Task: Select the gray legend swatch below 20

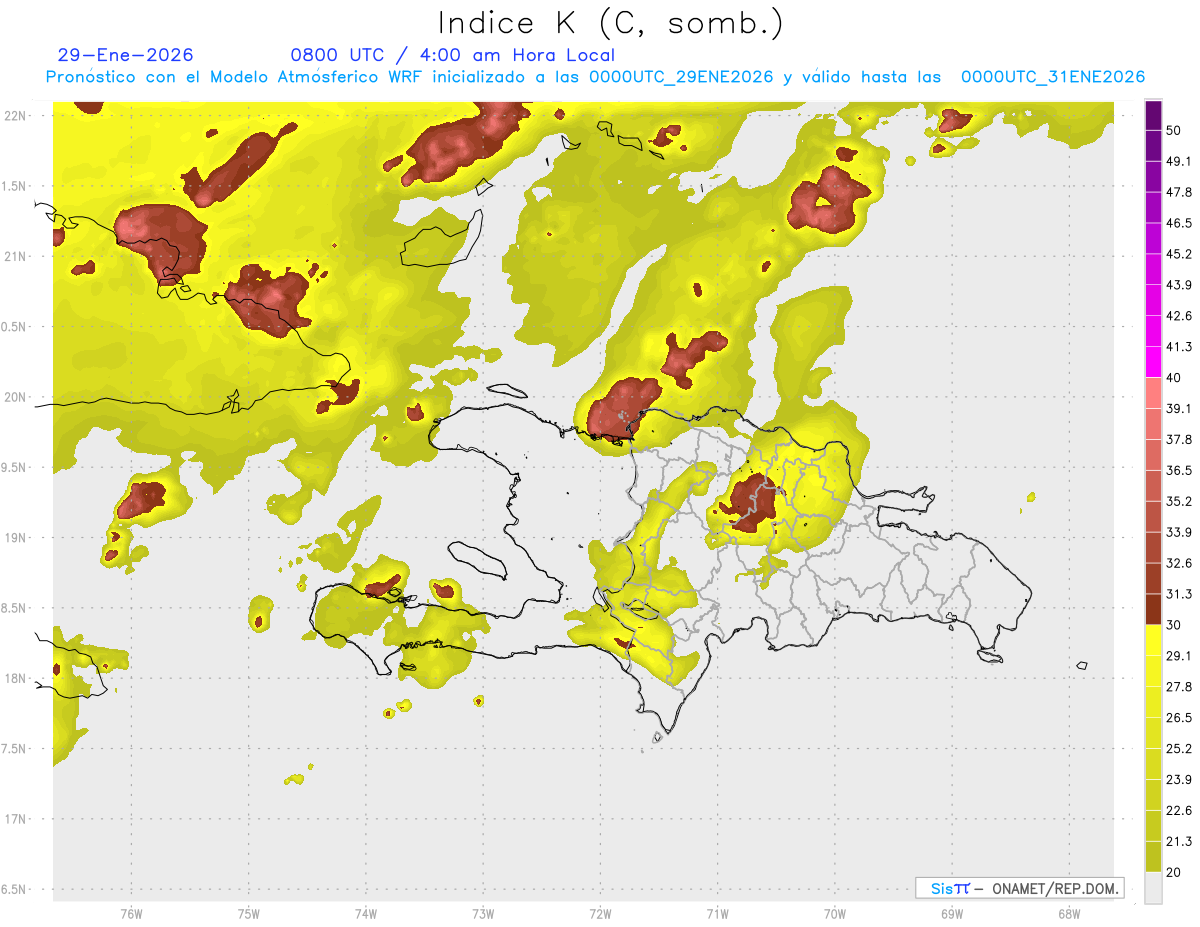Action: 1153,887
